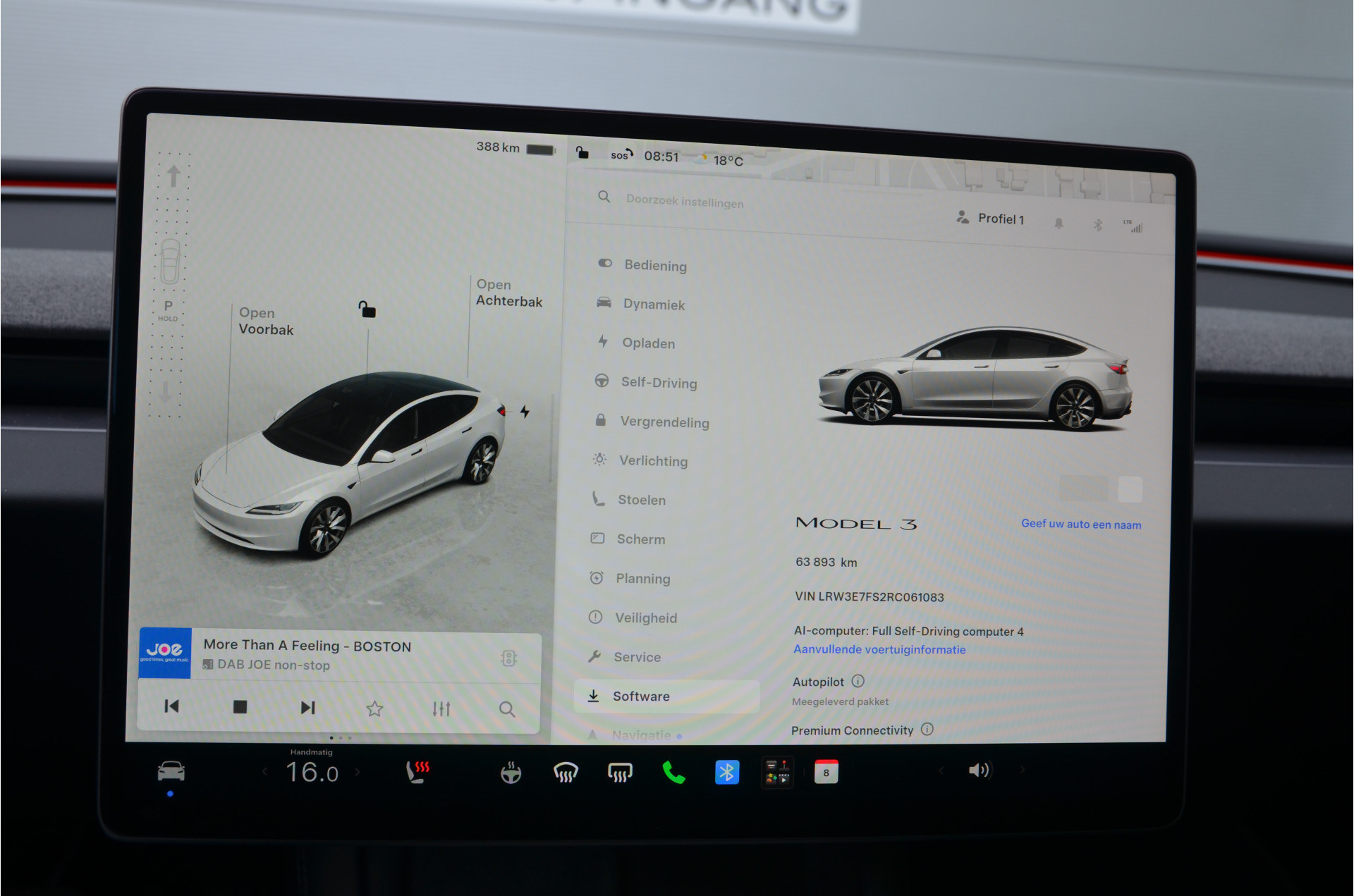Tap Open Achterbak trunk button
The image size is (1354, 896).
509,293
